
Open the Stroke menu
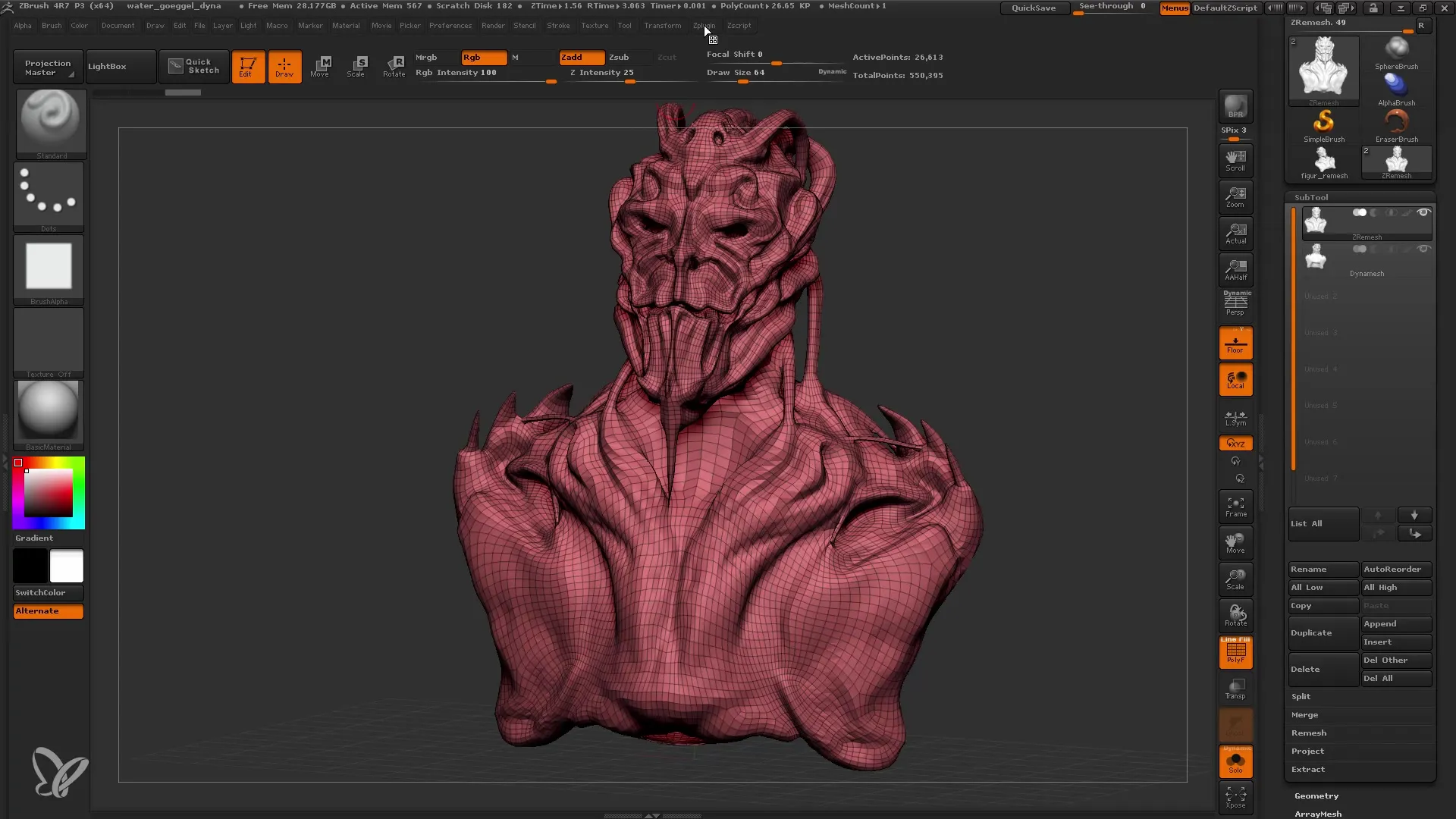558,25
